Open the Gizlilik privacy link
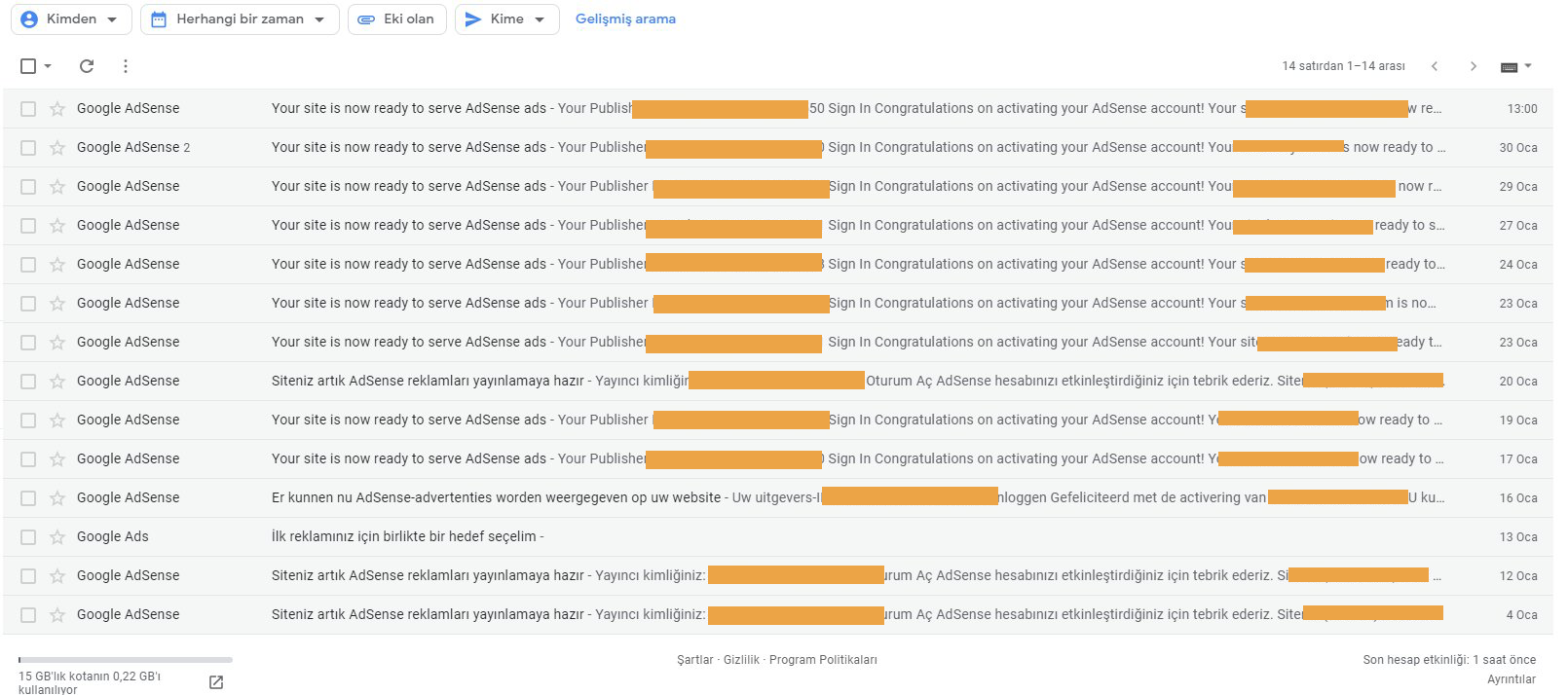 tap(741, 660)
